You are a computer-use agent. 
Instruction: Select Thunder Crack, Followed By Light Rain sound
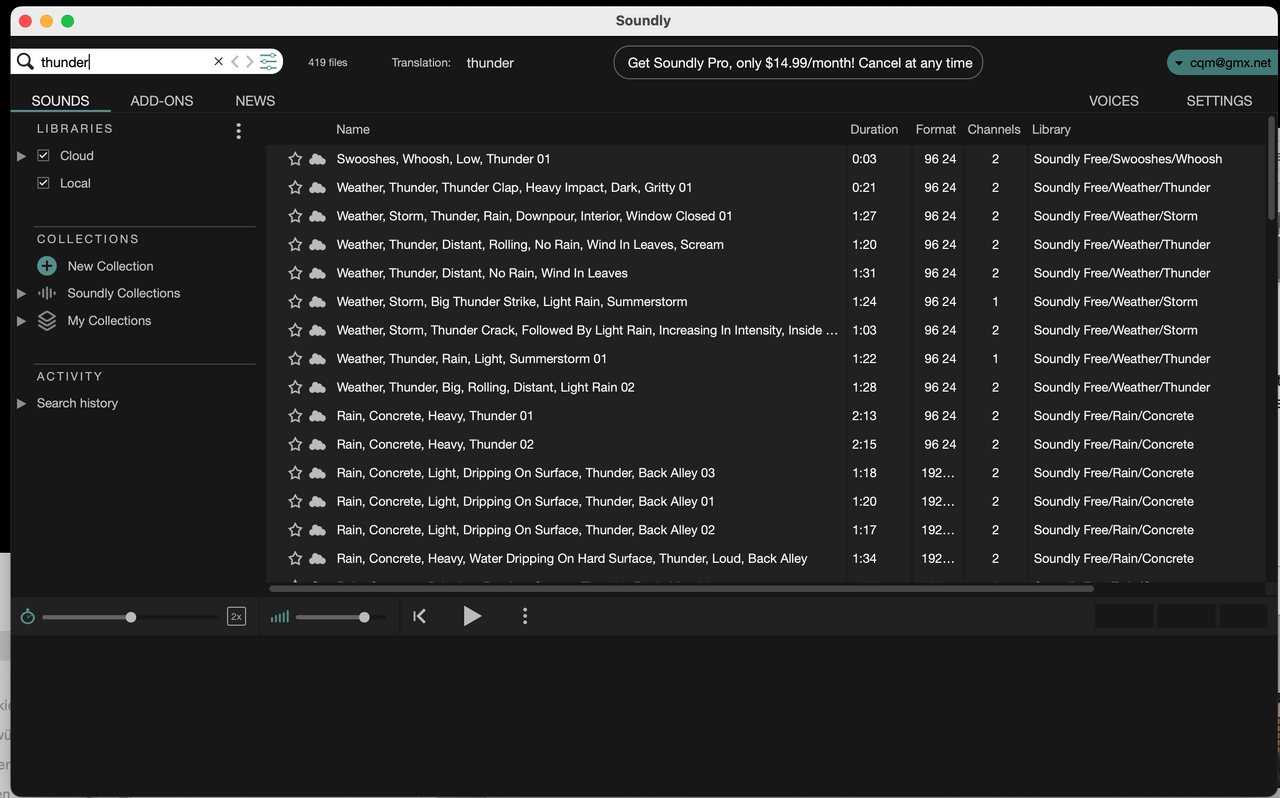tap(587, 330)
